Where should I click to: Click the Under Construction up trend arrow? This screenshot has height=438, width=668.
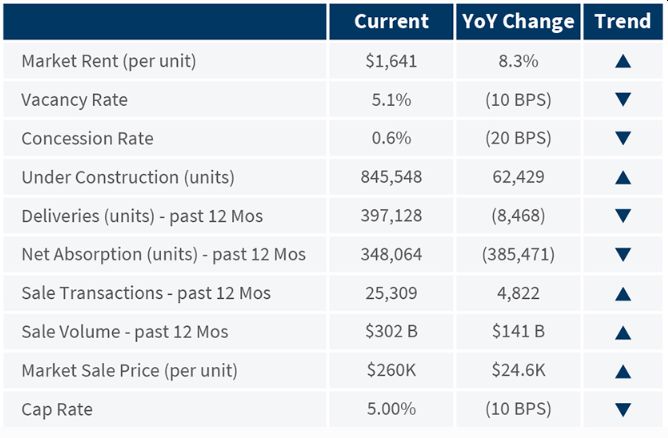[624, 177]
